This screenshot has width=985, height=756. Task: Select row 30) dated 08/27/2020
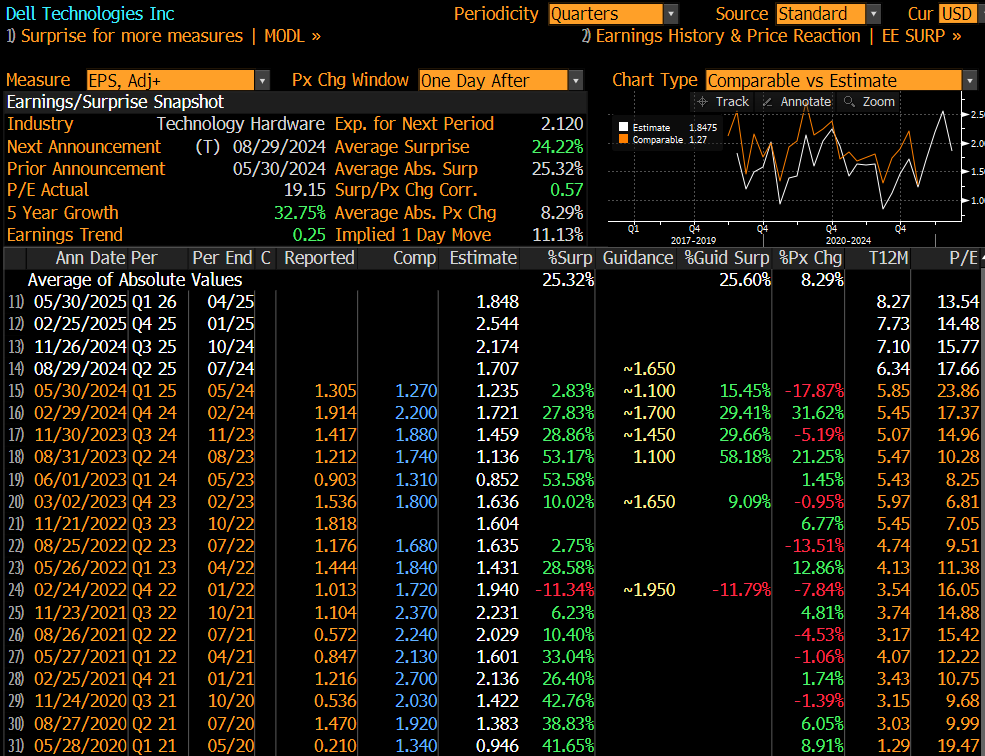492,723
